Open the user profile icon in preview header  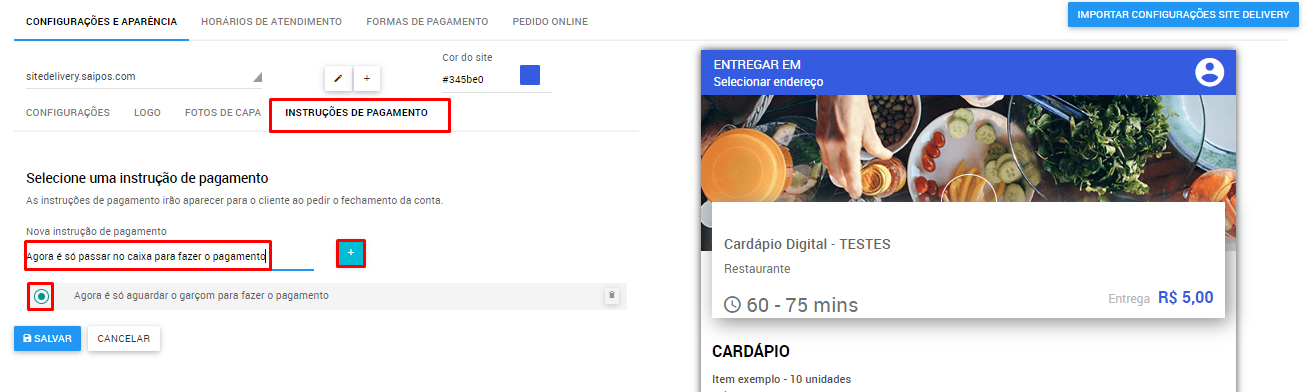(x=1210, y=72)
